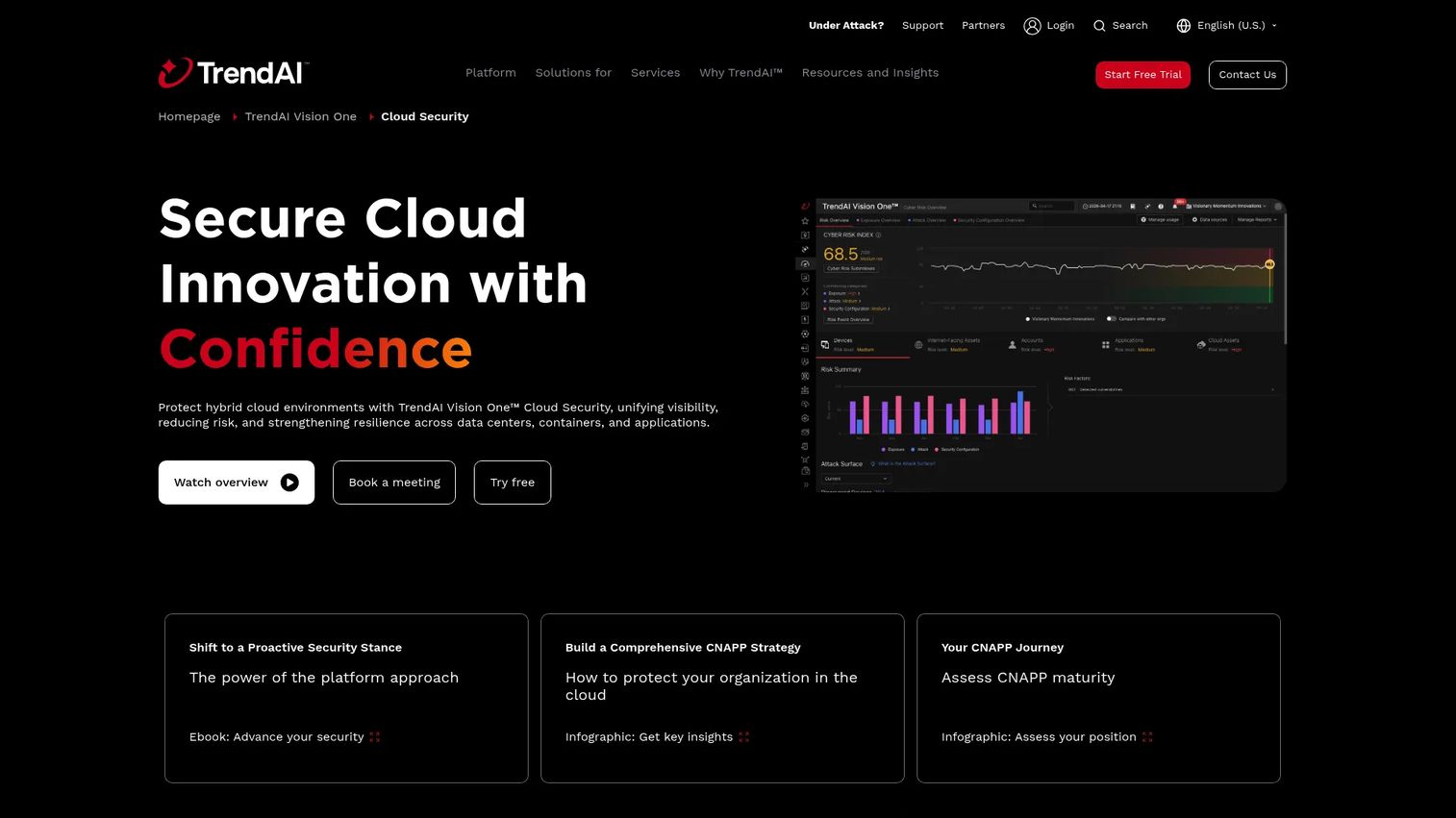Click the Cloud Security breadcrumb item

pos(425,116)
